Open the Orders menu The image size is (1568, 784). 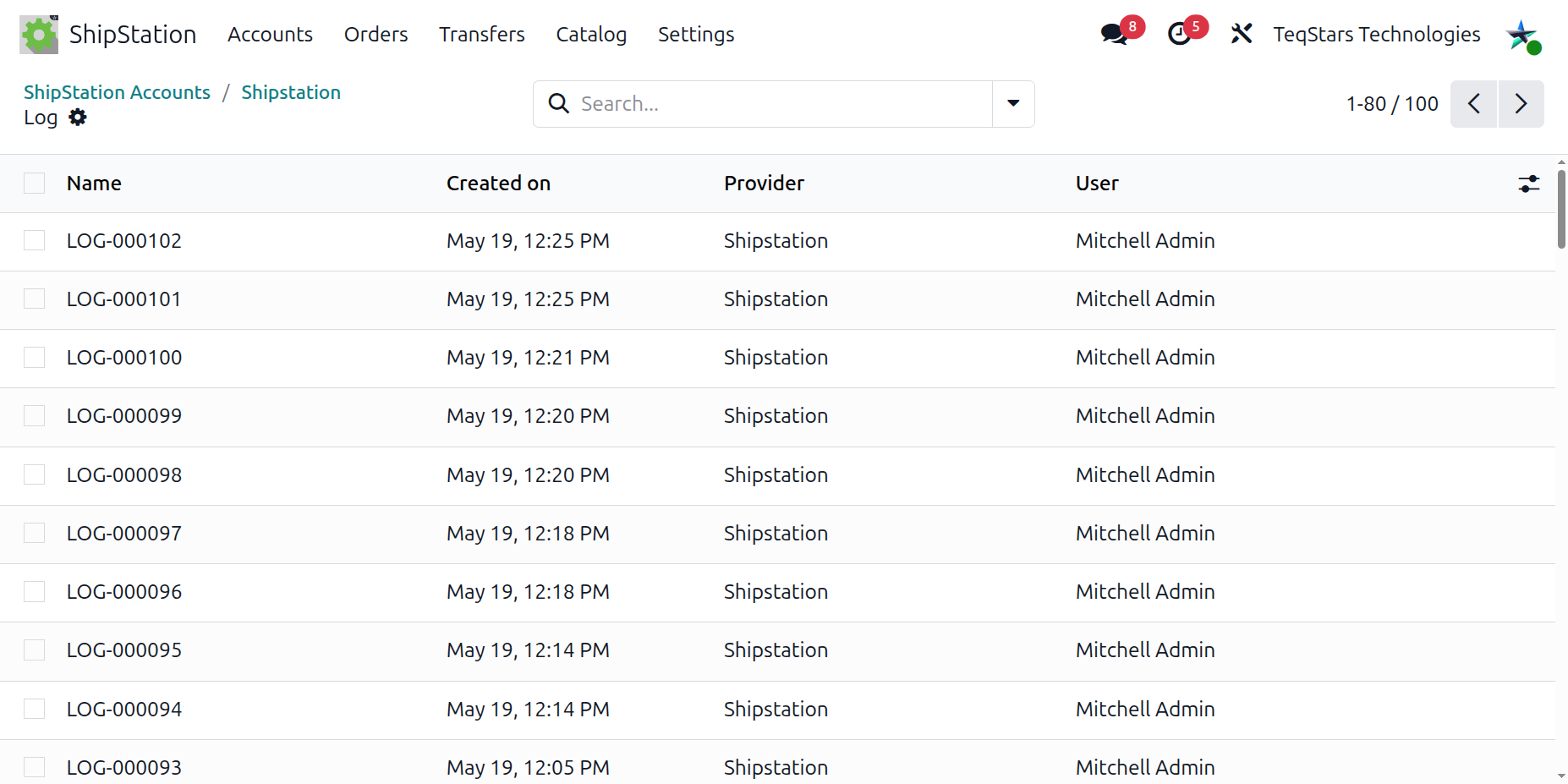tap(376, 35)
